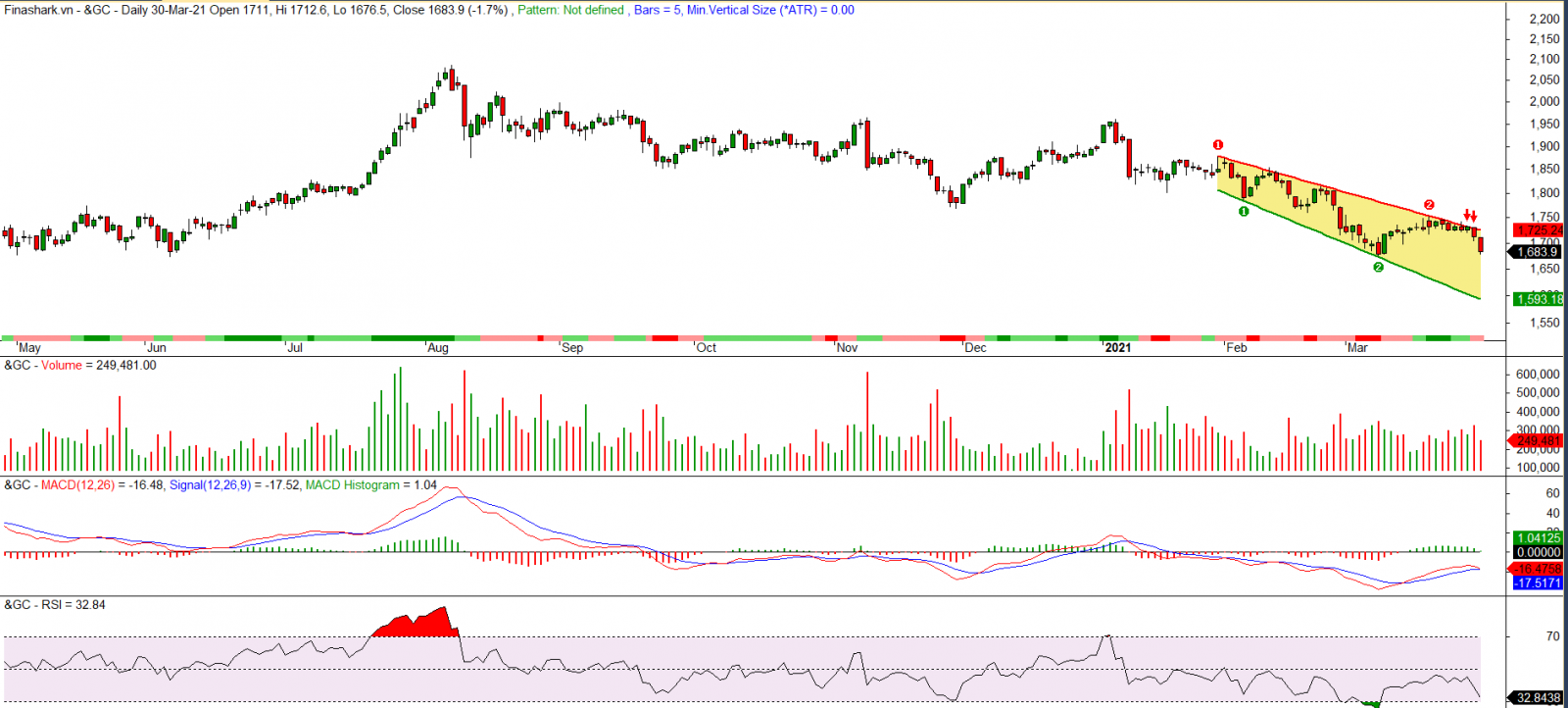
Task: Click the 2,100 price axis label
Action: (x=1544, y=59)
